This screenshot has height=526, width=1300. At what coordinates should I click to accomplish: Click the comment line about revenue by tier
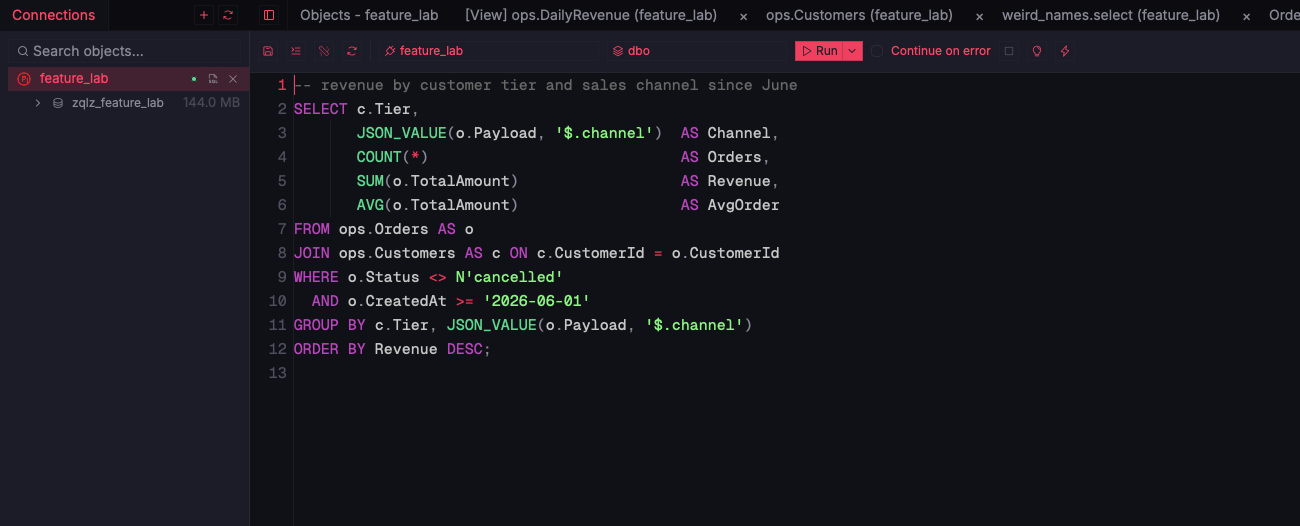point(546,85)
